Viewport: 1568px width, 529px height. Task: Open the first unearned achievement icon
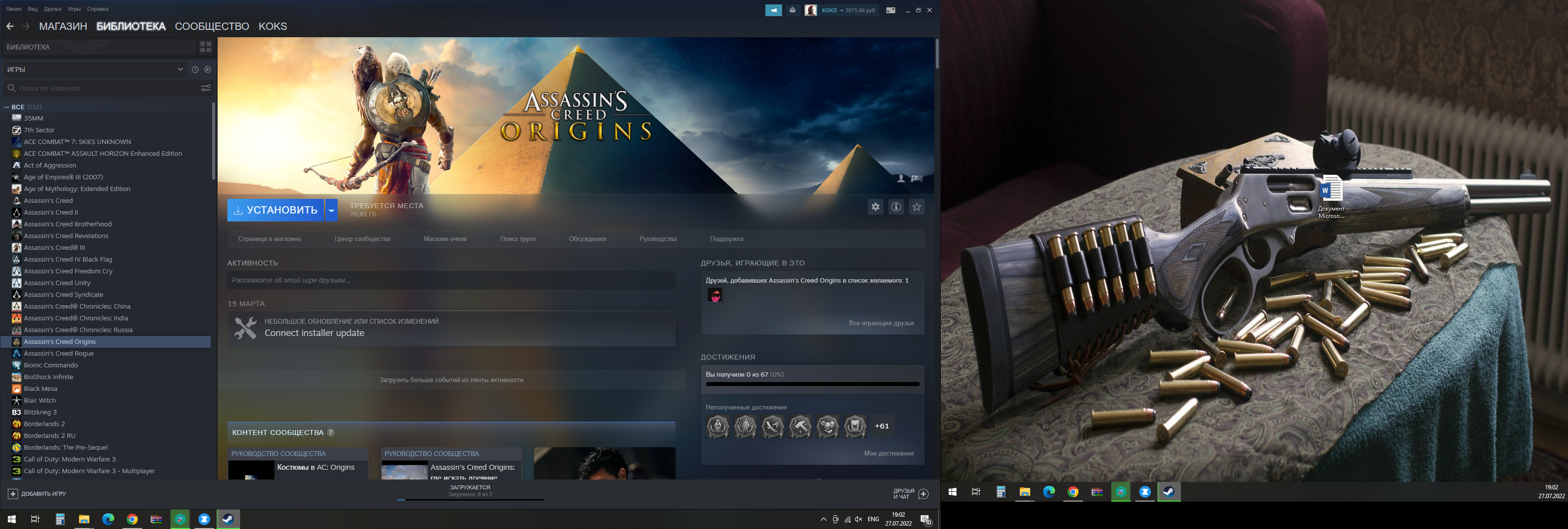pyautogui.click(x=718, y=426)
